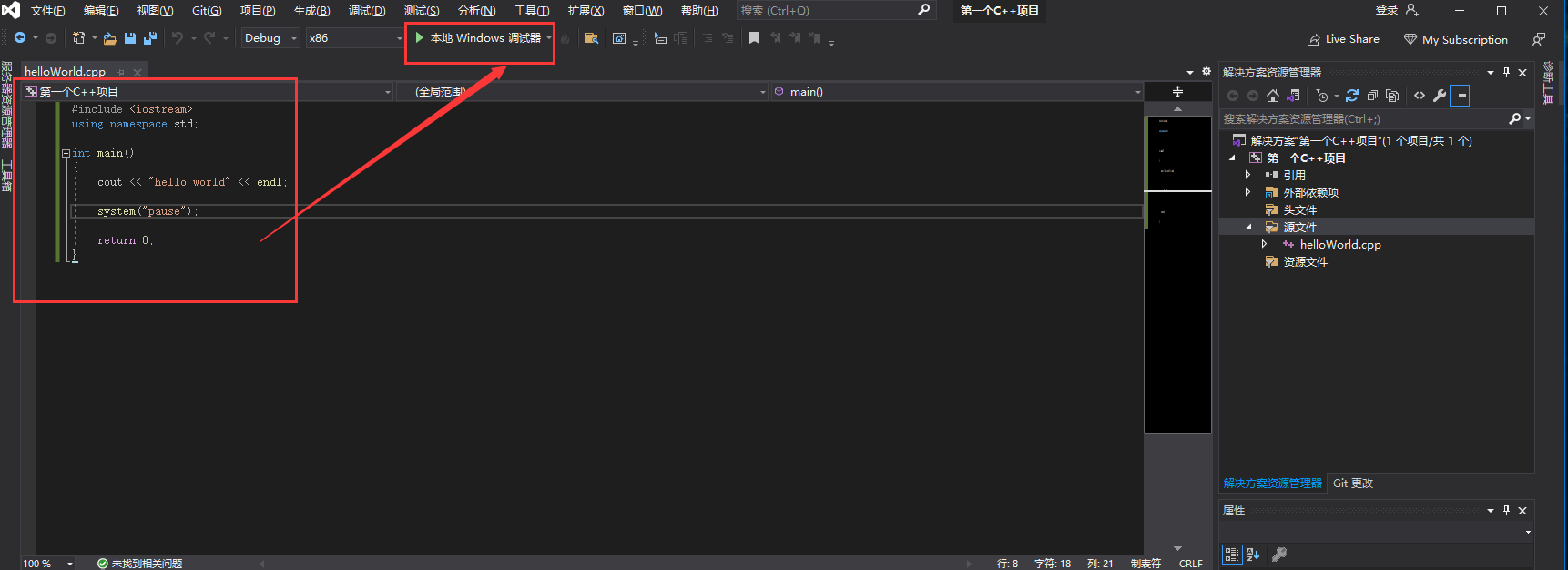1568x570 pixels.
Task: Click properties wrench icon in Solution Explorer
Action: [x=1440, y=96]
